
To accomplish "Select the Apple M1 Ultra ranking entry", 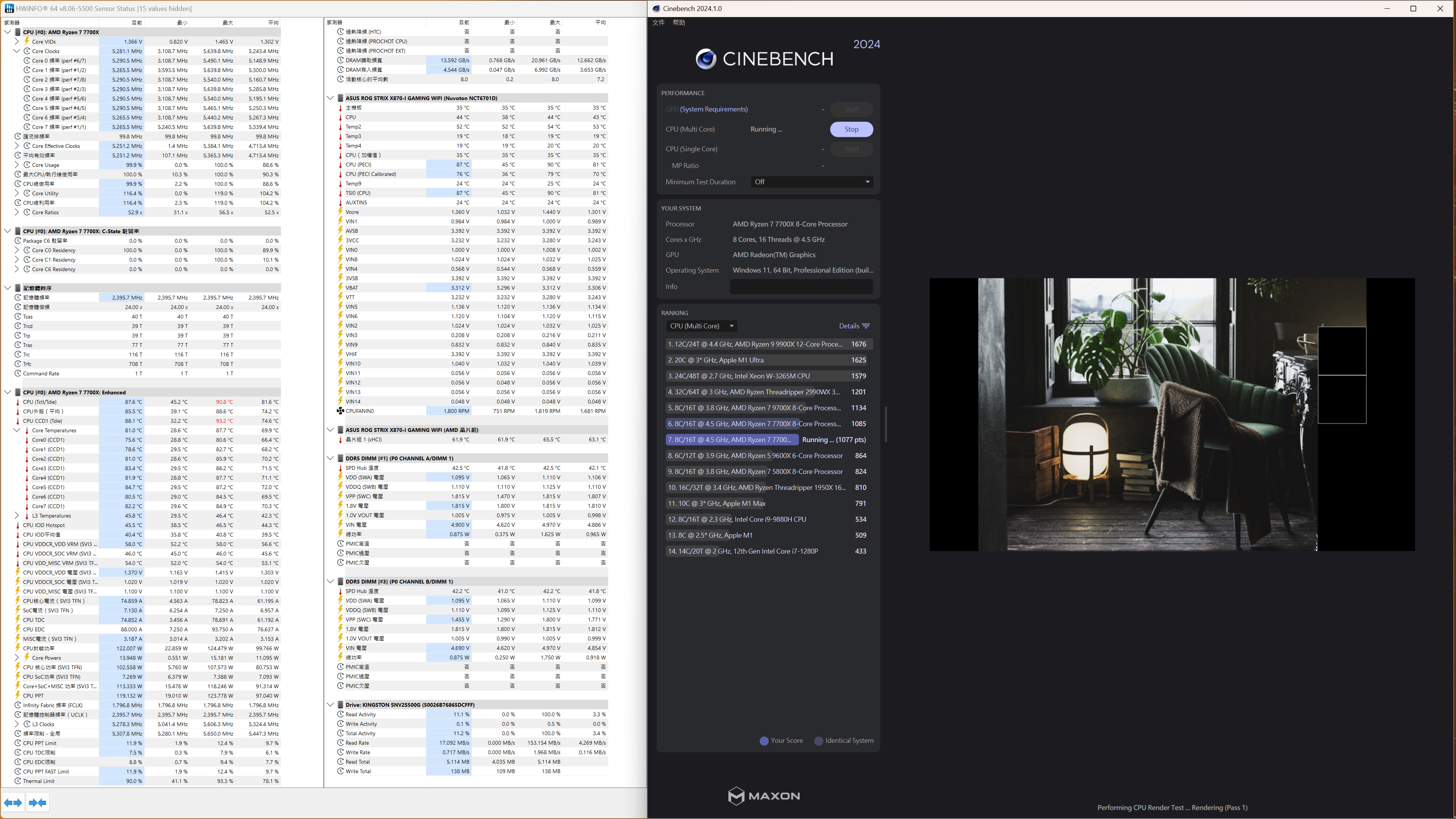I will tap(769, 360).
